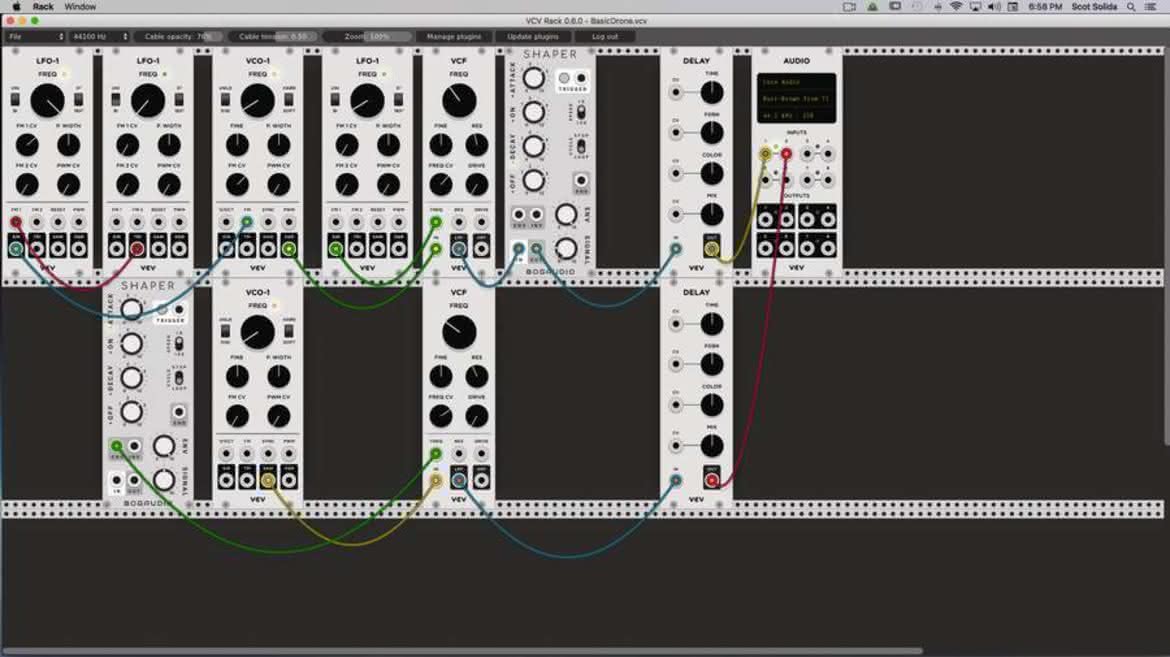Screen dimensions: 1170x657
Task: Click the OUT jack of the bottom-row Delay
Action: pos(712,480)
